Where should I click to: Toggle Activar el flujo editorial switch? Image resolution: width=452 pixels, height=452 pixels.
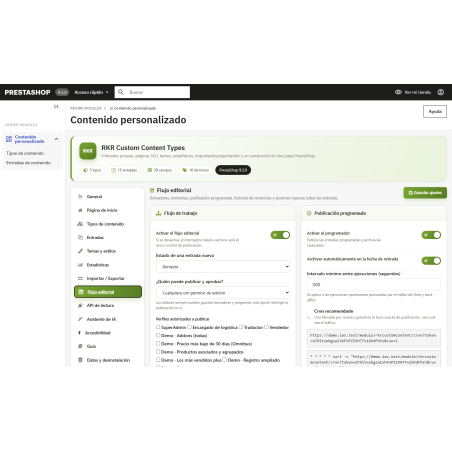[x=280, y=235]
